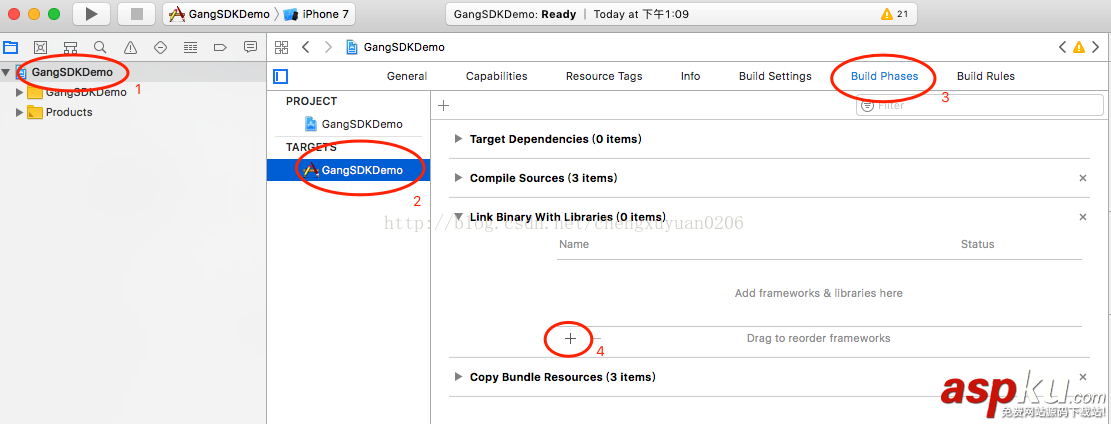
Task: Add a framework with the plus button
Action: [x=570, y=339]
